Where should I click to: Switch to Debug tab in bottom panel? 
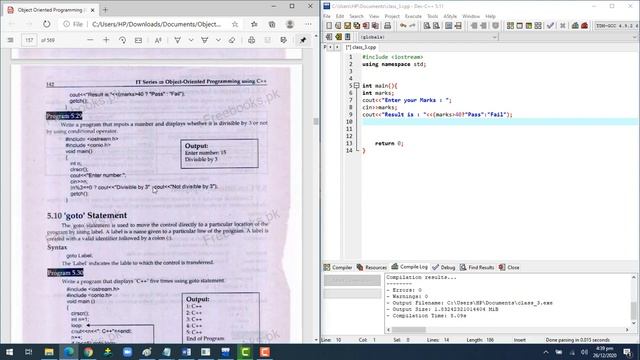pyautogui.click(x=443, y=267)
